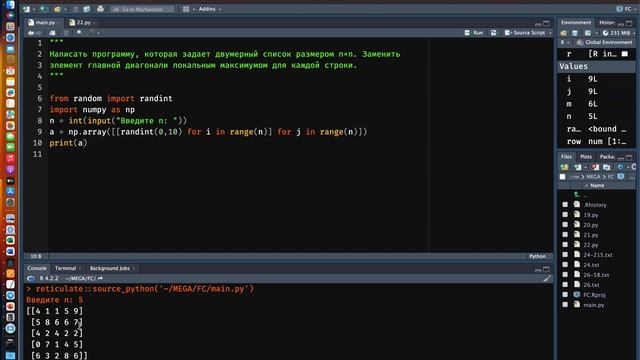
Task: Open new file type dropdown arrow
Action: (x=33, y=9)
